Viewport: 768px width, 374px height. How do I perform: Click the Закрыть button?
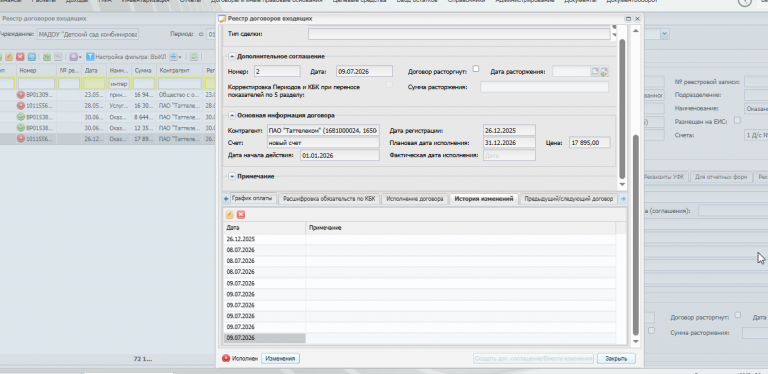pyautogui.click(x=616, y=358)
